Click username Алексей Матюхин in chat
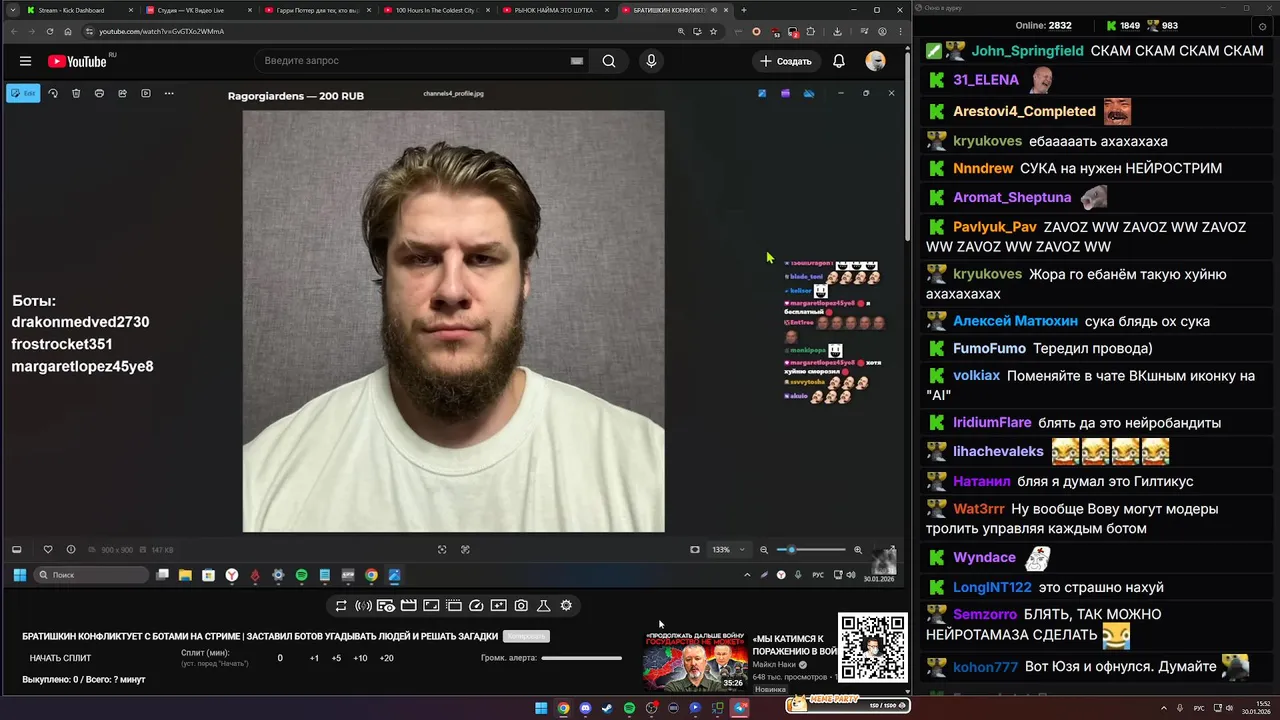Image resolution: width=1280 pixels, height=720 pixels. (1015, 321)
